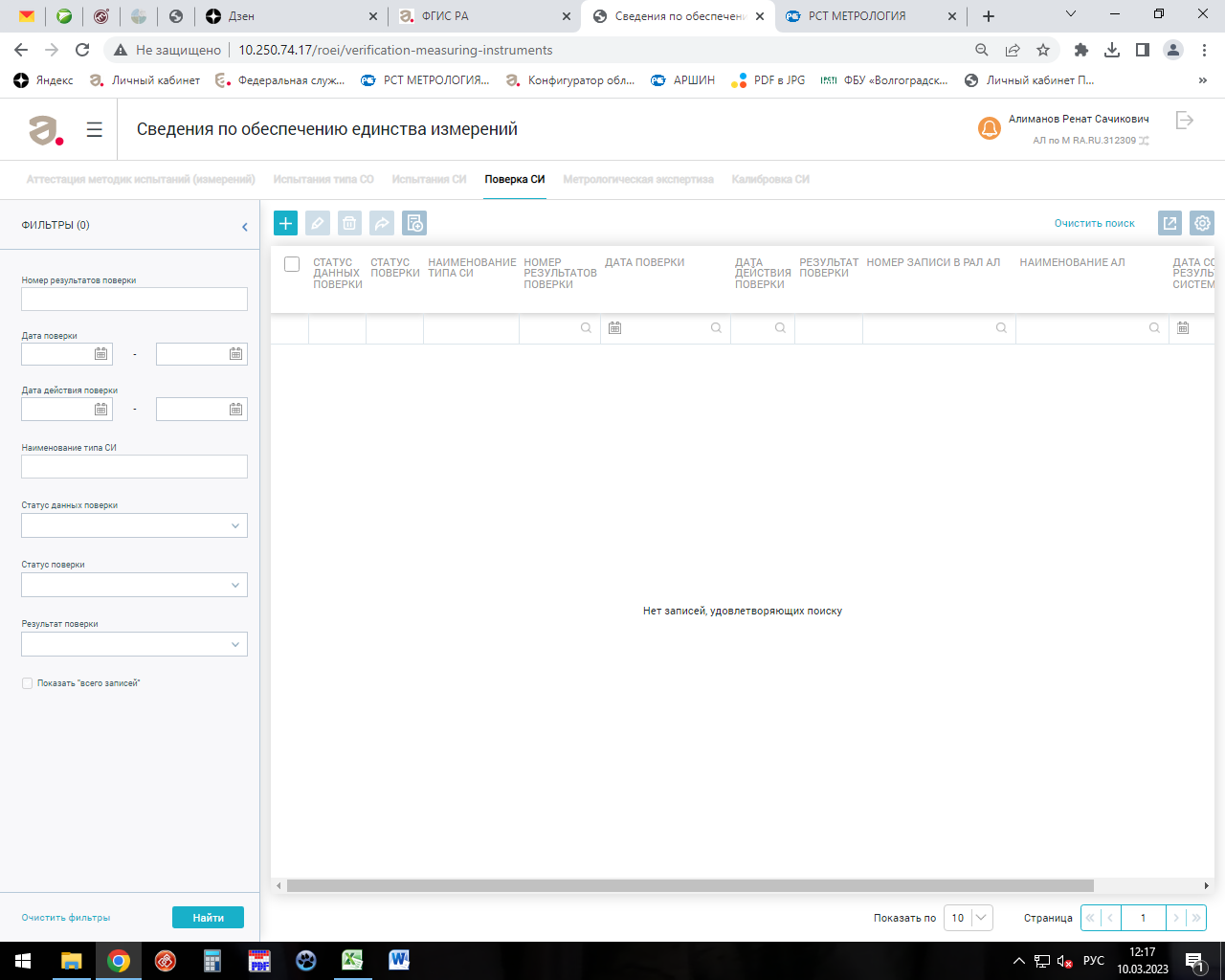Enable the Показать "всего записей" checkbox

(27, 683)
